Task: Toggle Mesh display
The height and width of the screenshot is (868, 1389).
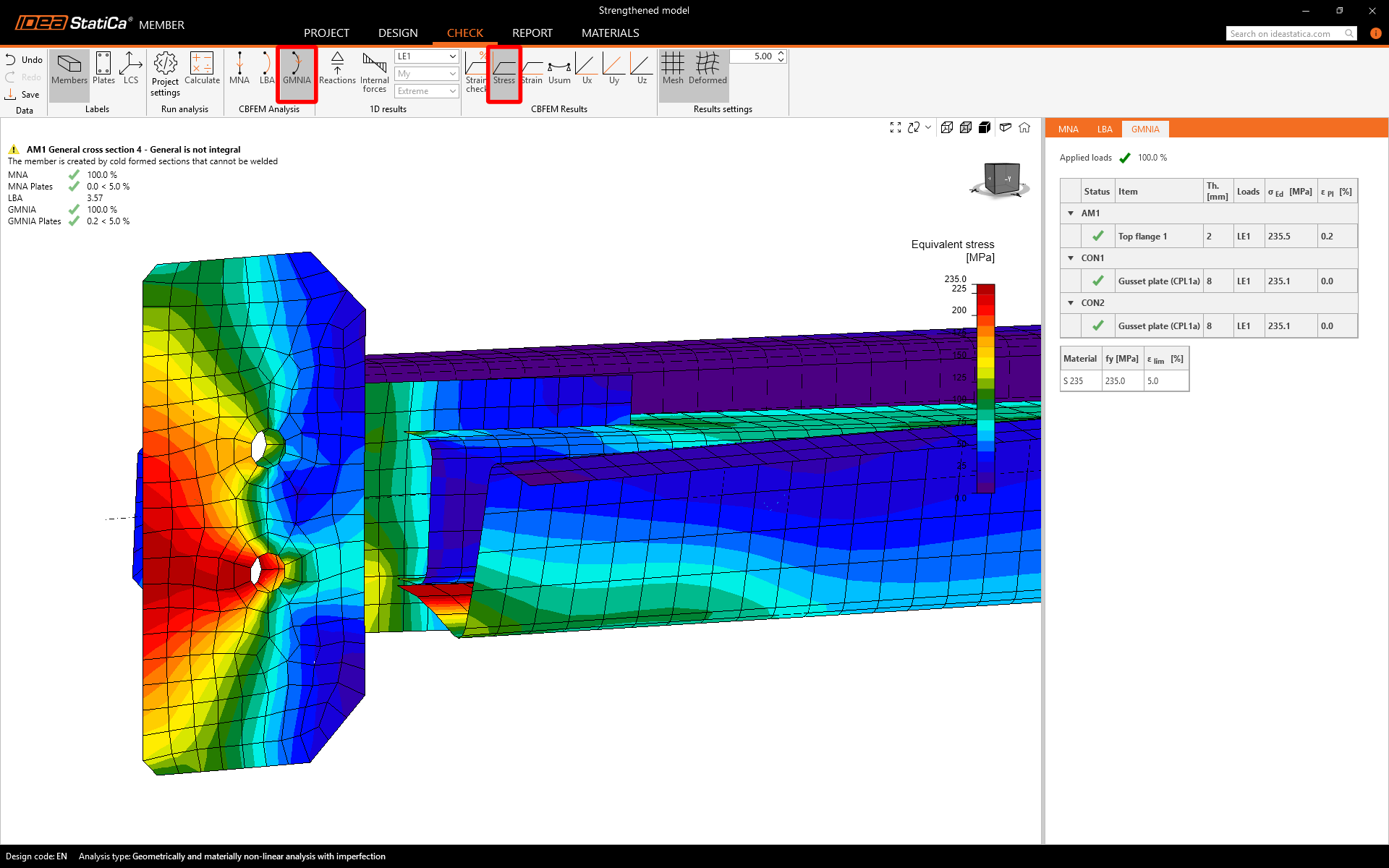Action: pyautogui.click(x=673, y=69)
